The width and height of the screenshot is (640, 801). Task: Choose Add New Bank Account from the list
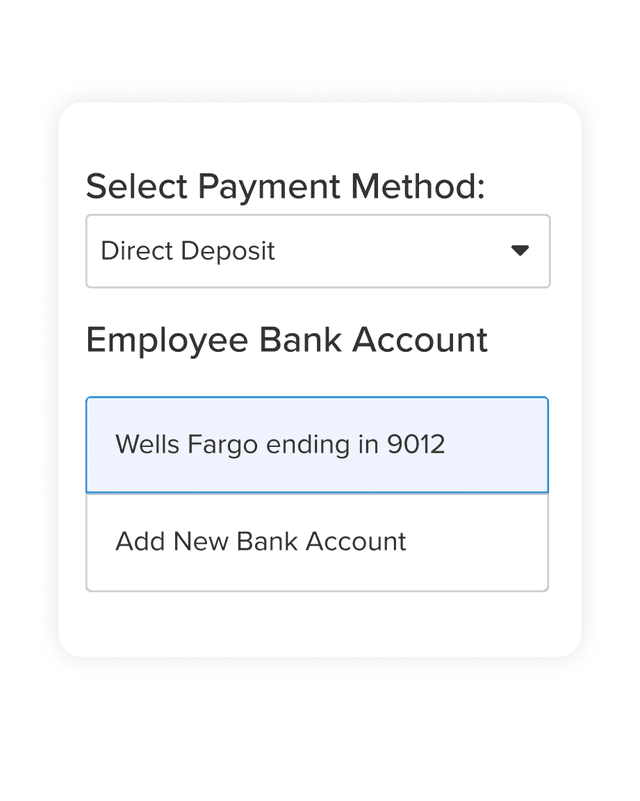click(x=317, y=541)
